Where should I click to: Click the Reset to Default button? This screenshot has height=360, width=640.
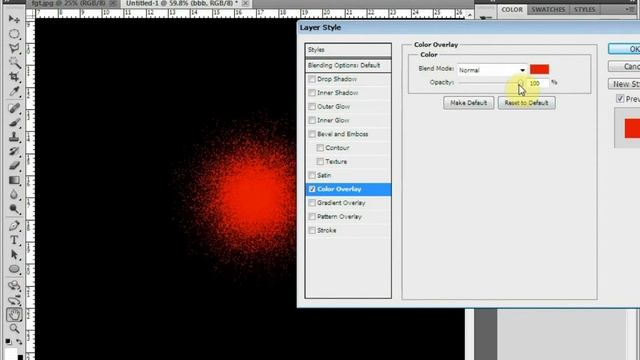[x=526, y=103]
